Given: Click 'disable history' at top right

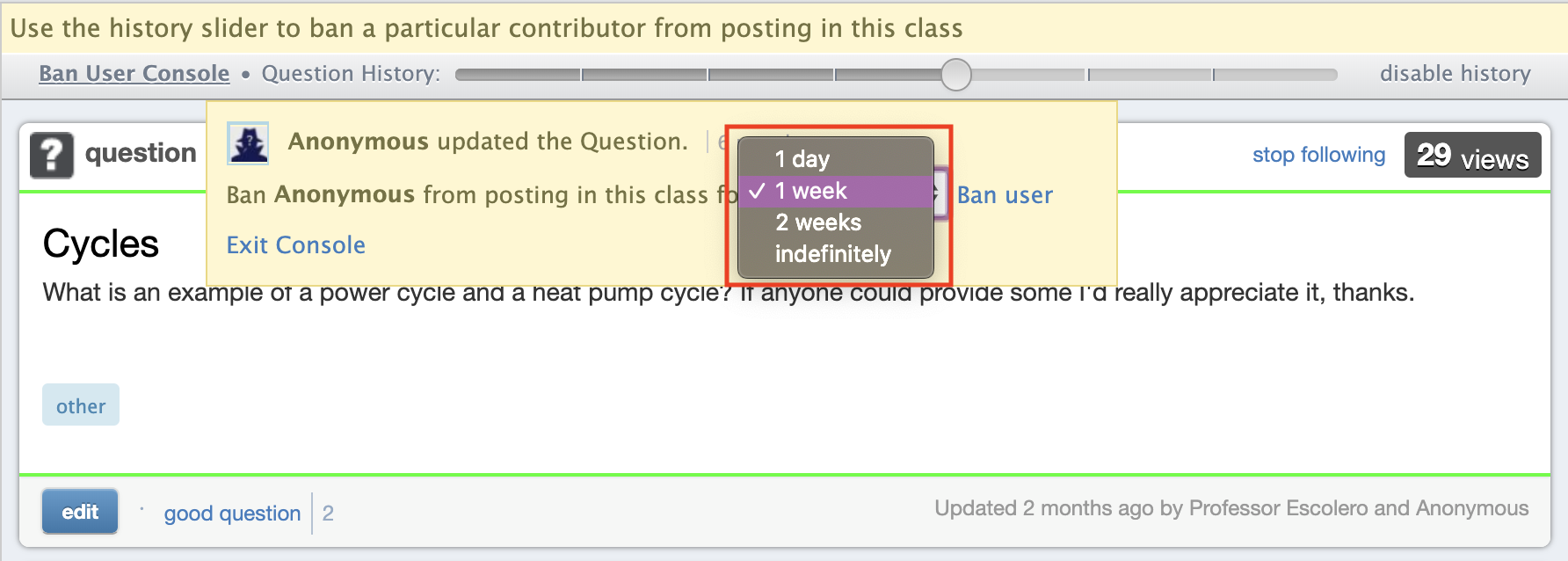Looking at the screenshot, I should [1455, 73].
